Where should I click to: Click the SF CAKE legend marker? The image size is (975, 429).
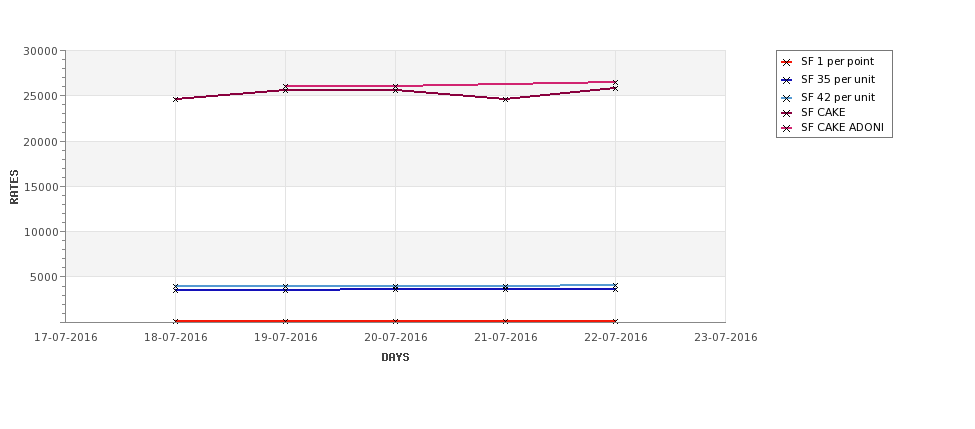pyautogui.click(x=787, y=113)
